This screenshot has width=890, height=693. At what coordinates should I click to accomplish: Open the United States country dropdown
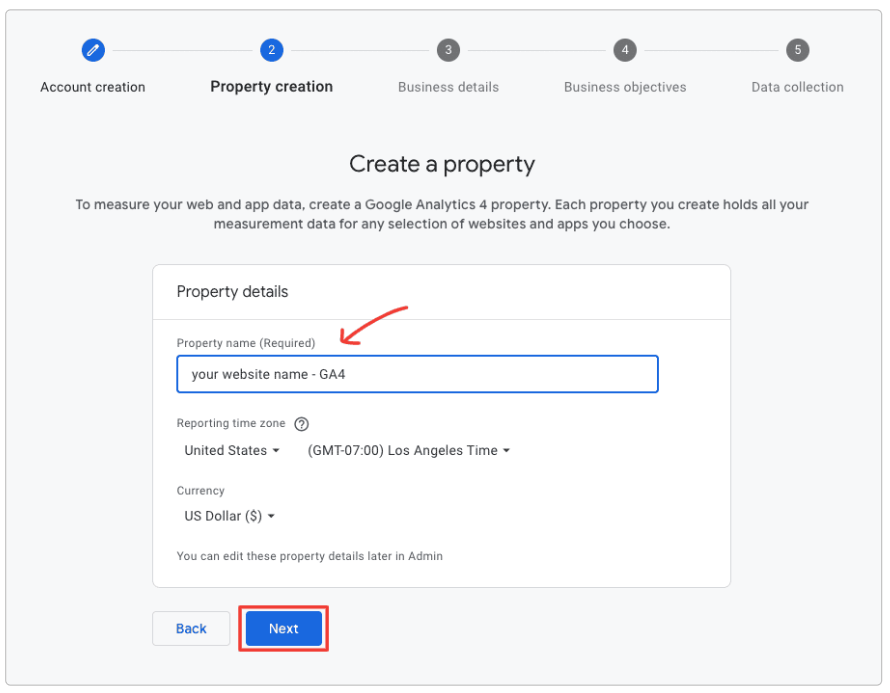pos(231,450)
